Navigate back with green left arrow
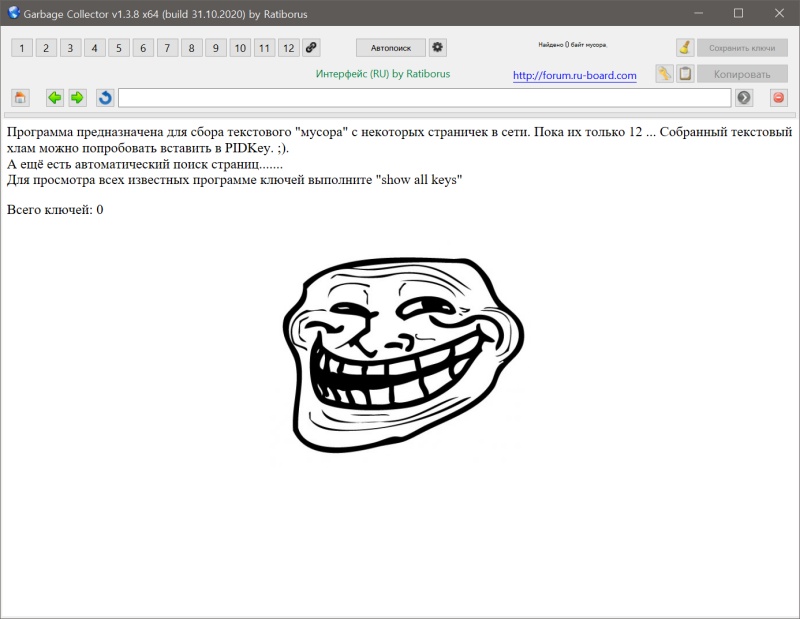The image size is (800, 619). click(x=55, y=97)
